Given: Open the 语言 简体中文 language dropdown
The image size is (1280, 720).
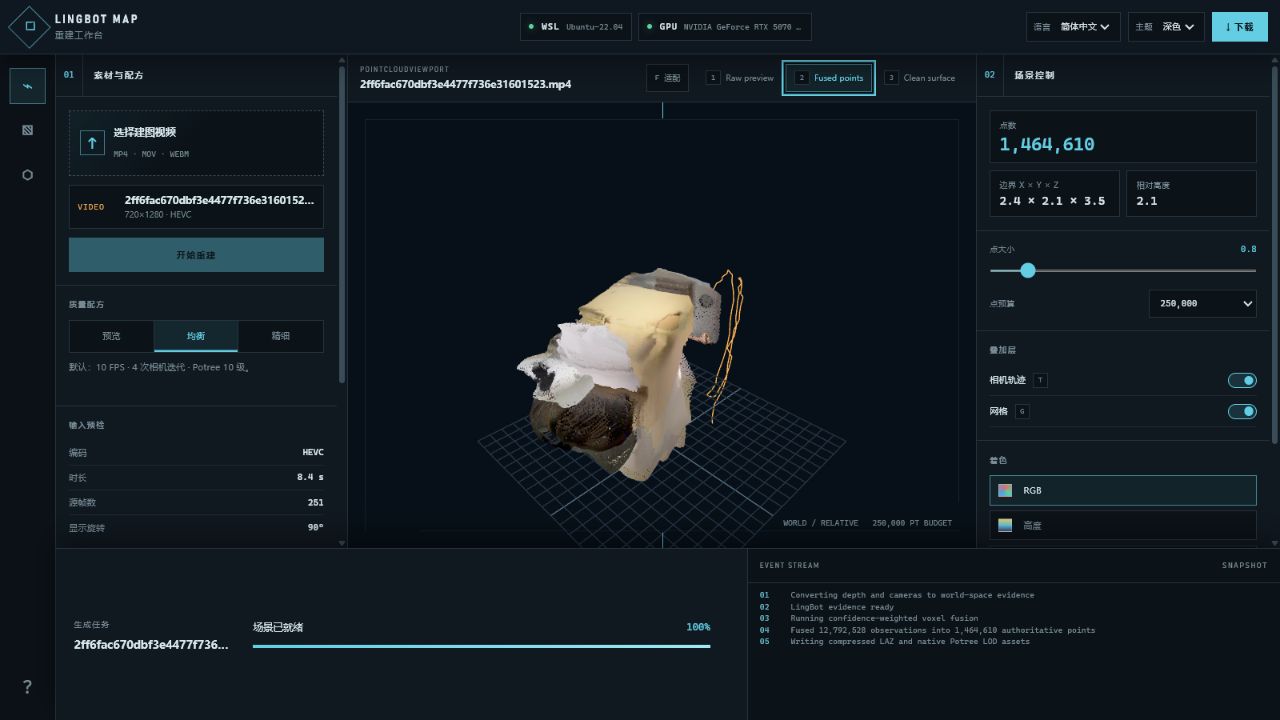Looking at the screenshot, I should pyautogui.click(x=1073, y=27).
